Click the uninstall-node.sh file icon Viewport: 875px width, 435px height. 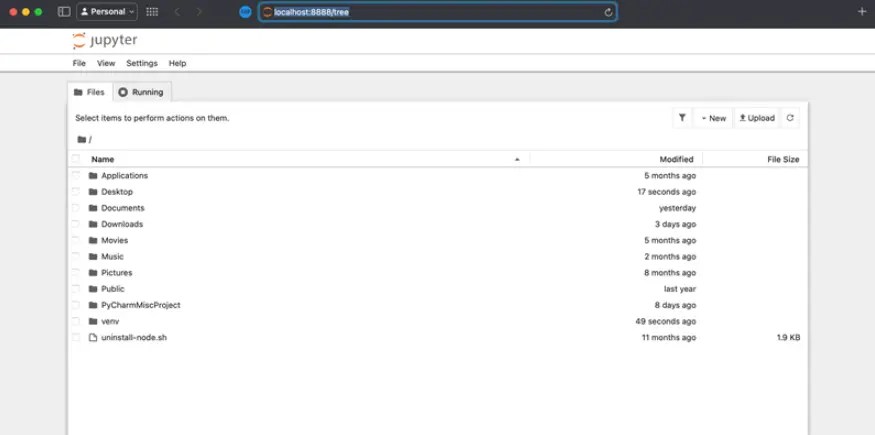(93, 337)
